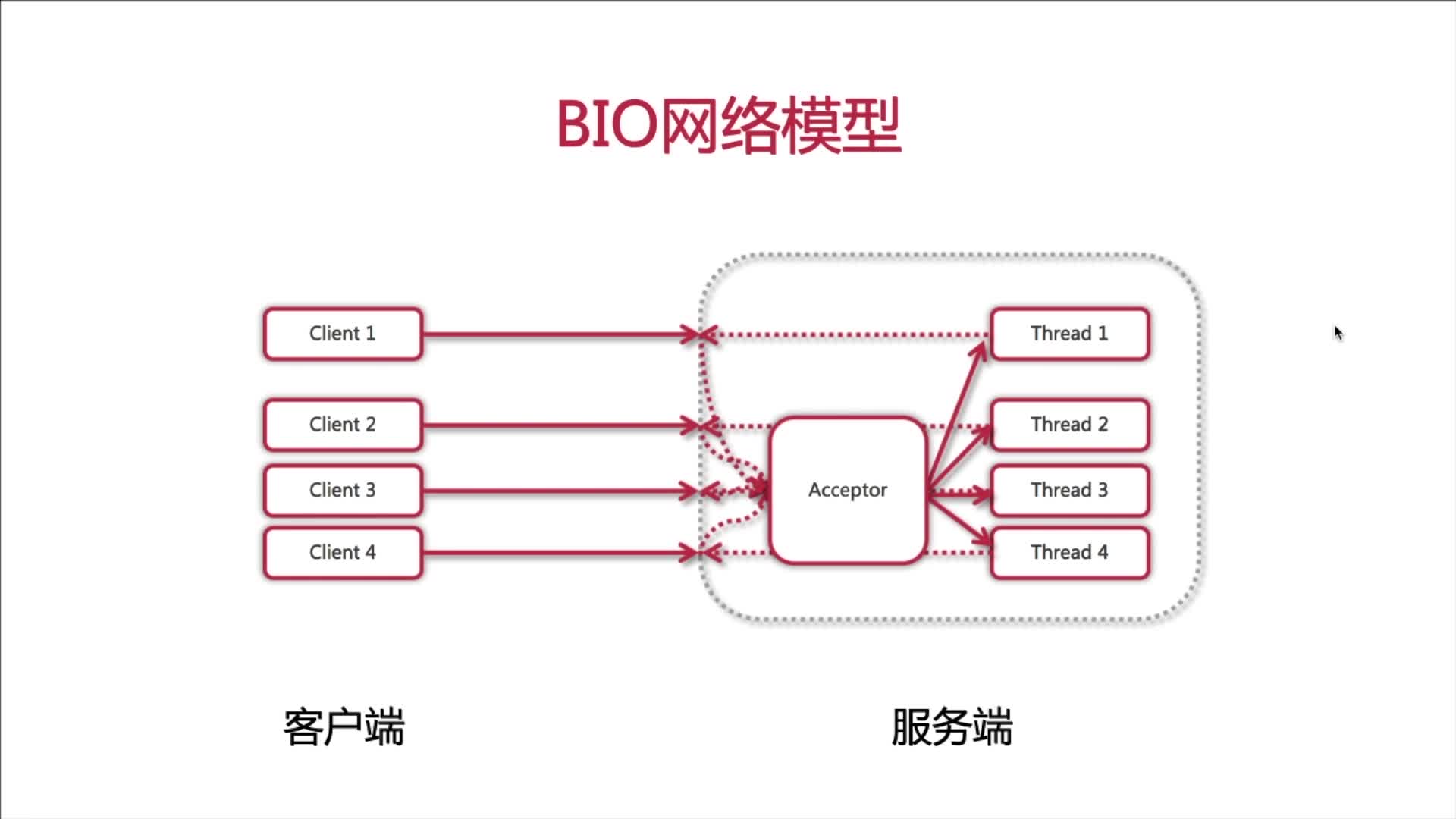Click Thread 3 box on right
The image size is (1456, 819).
pos(1069,490)
